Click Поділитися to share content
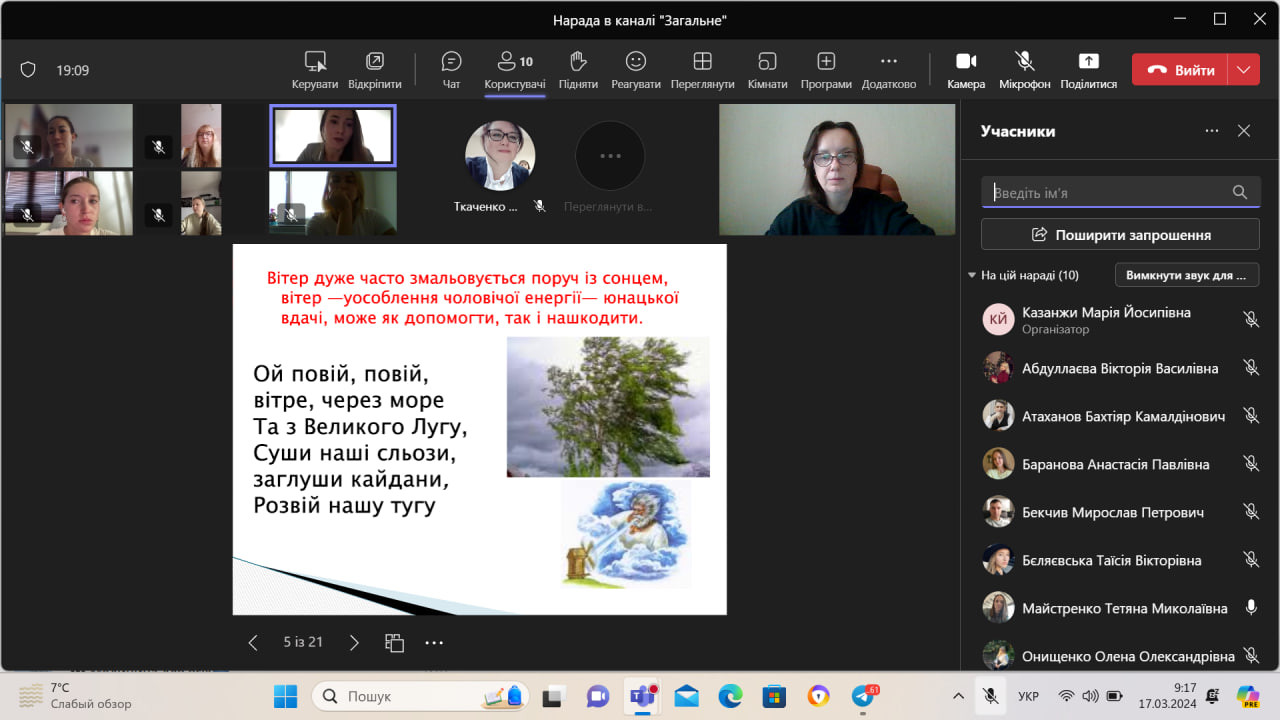Image resolution: width=1280 pixels, height=720 pixels. click(1089, 70)
